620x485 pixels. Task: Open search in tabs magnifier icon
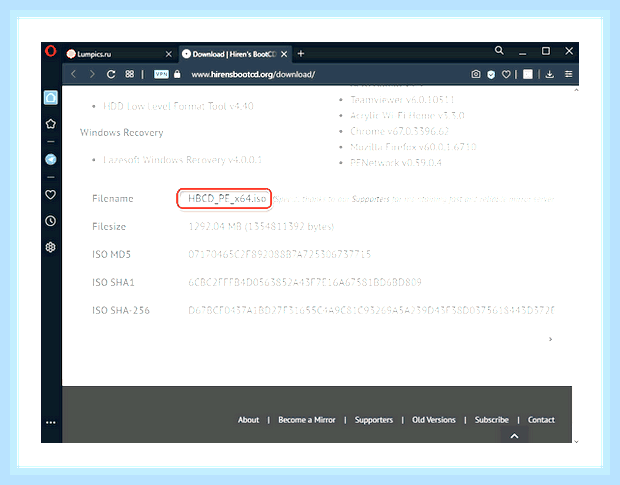coord(499,51)
